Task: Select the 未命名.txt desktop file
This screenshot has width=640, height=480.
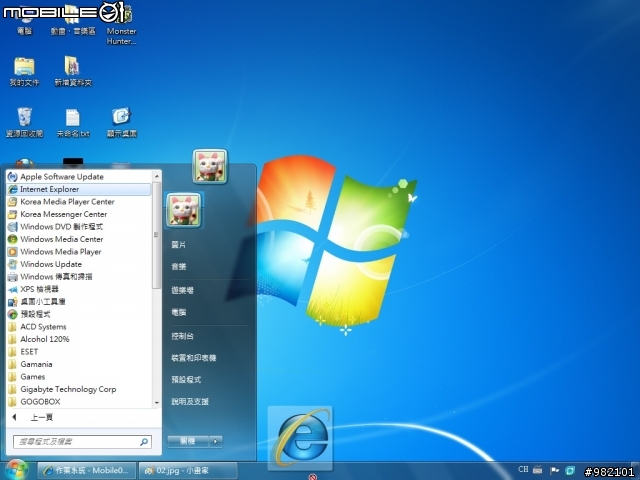Action: pyautogui.click(x=73, y=123)
